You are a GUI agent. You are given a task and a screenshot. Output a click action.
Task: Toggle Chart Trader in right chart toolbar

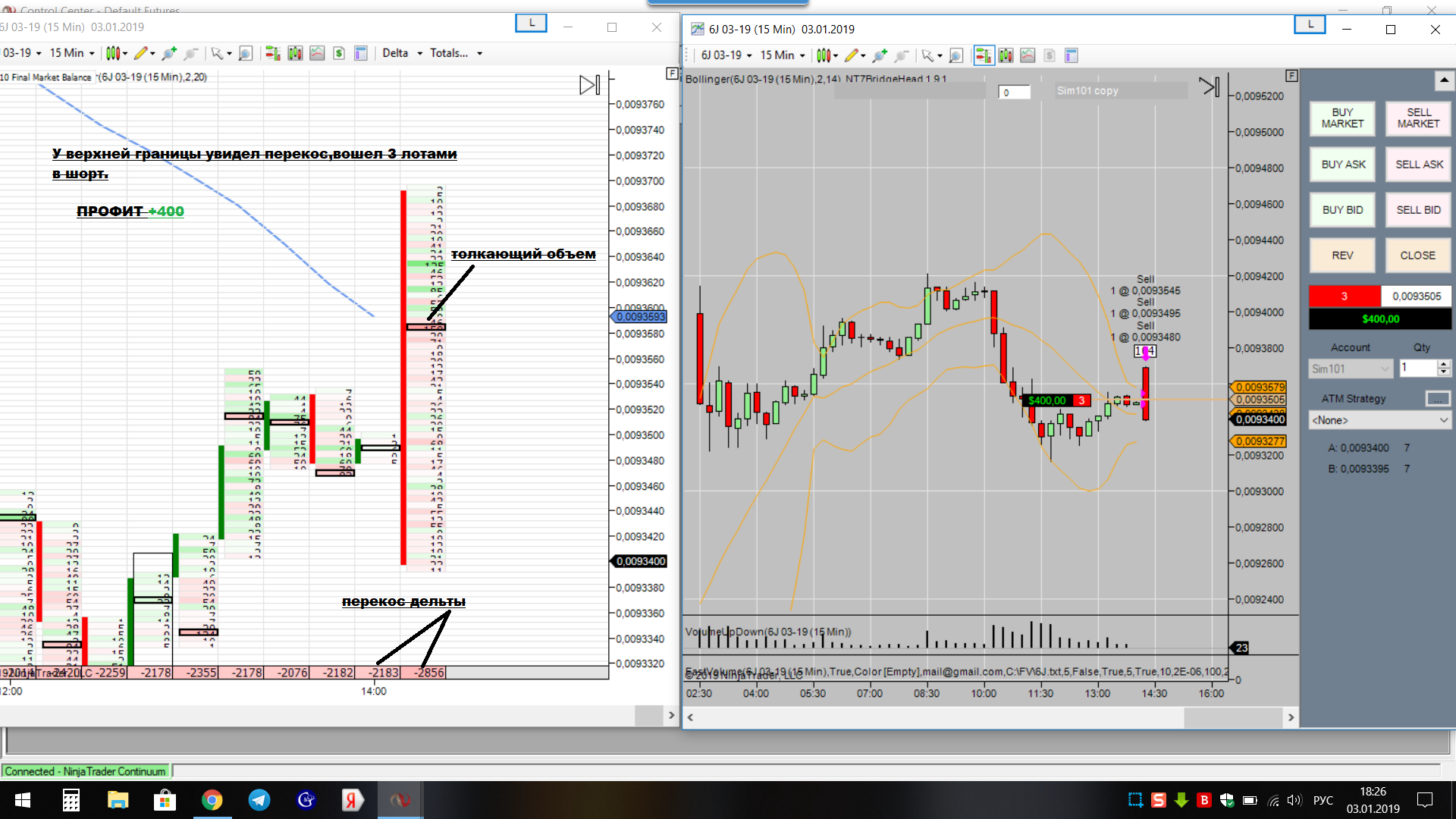point(984,55)
